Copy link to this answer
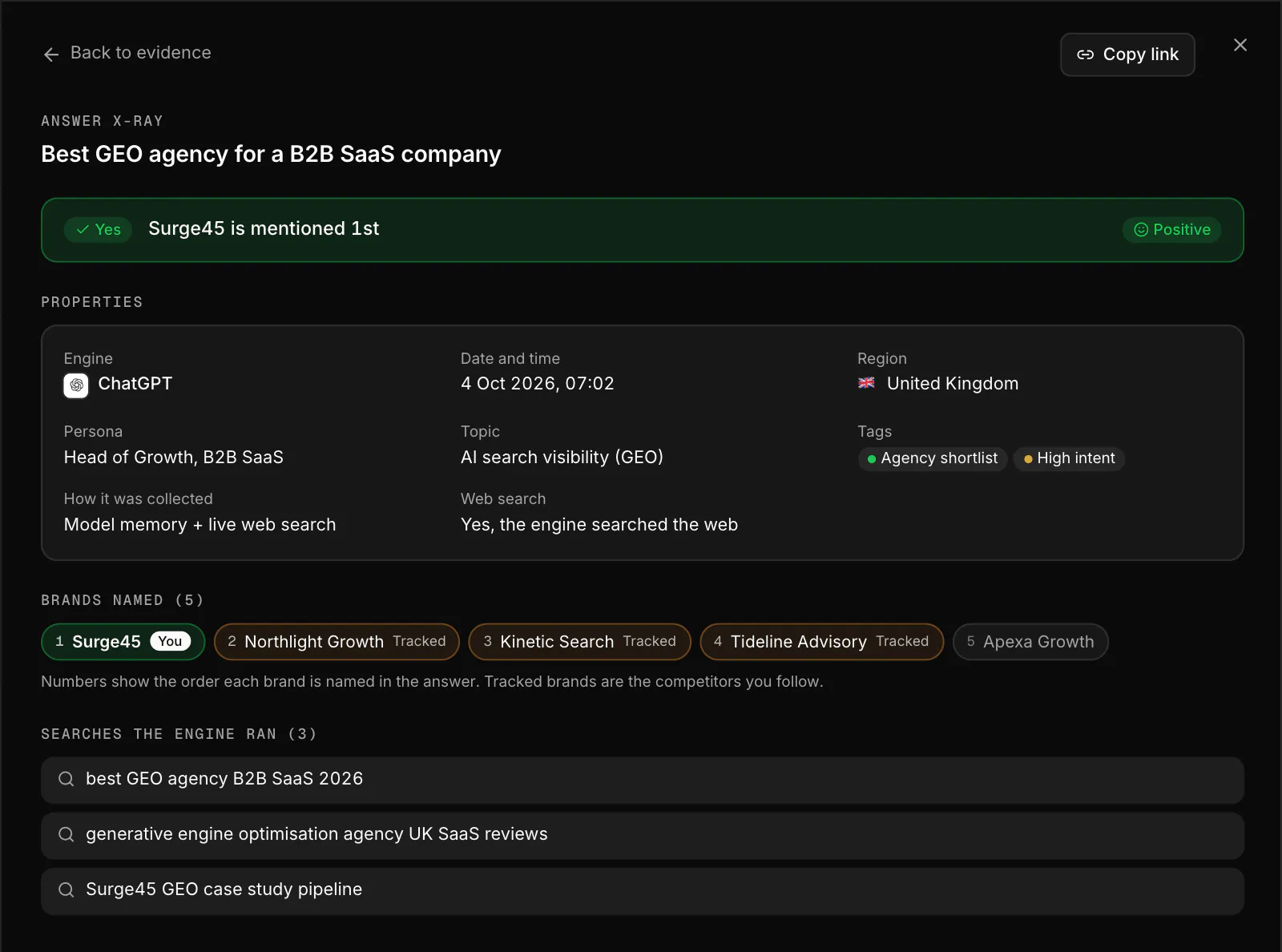 [1127, 54]
